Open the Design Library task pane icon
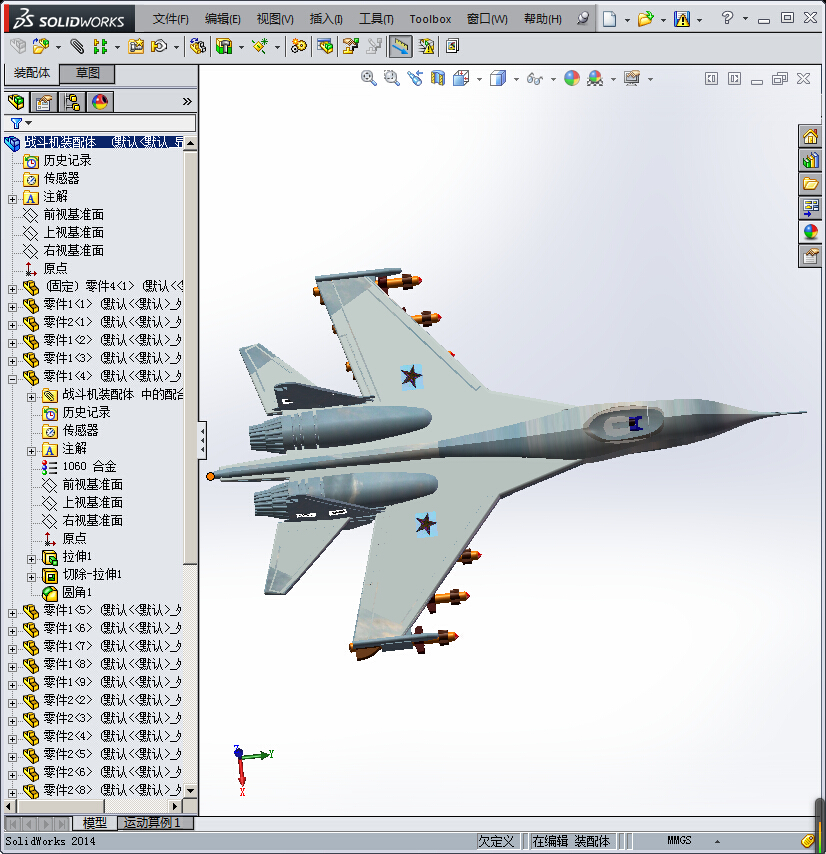The image size is (826, 854). [810, 160]
